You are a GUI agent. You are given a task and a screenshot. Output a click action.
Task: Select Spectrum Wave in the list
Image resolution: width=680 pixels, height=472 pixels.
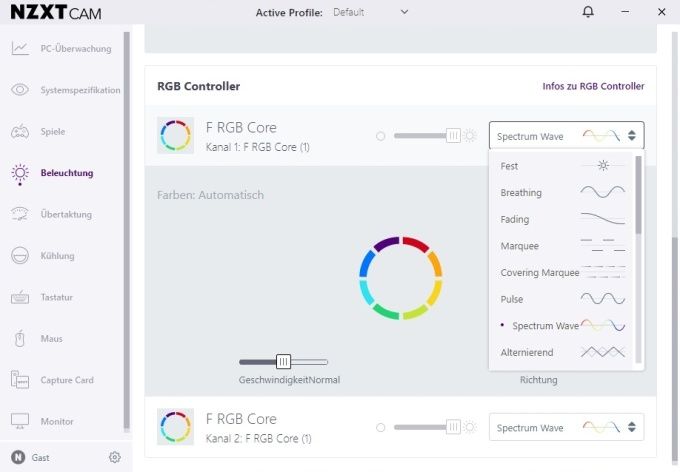coord(562,326)
